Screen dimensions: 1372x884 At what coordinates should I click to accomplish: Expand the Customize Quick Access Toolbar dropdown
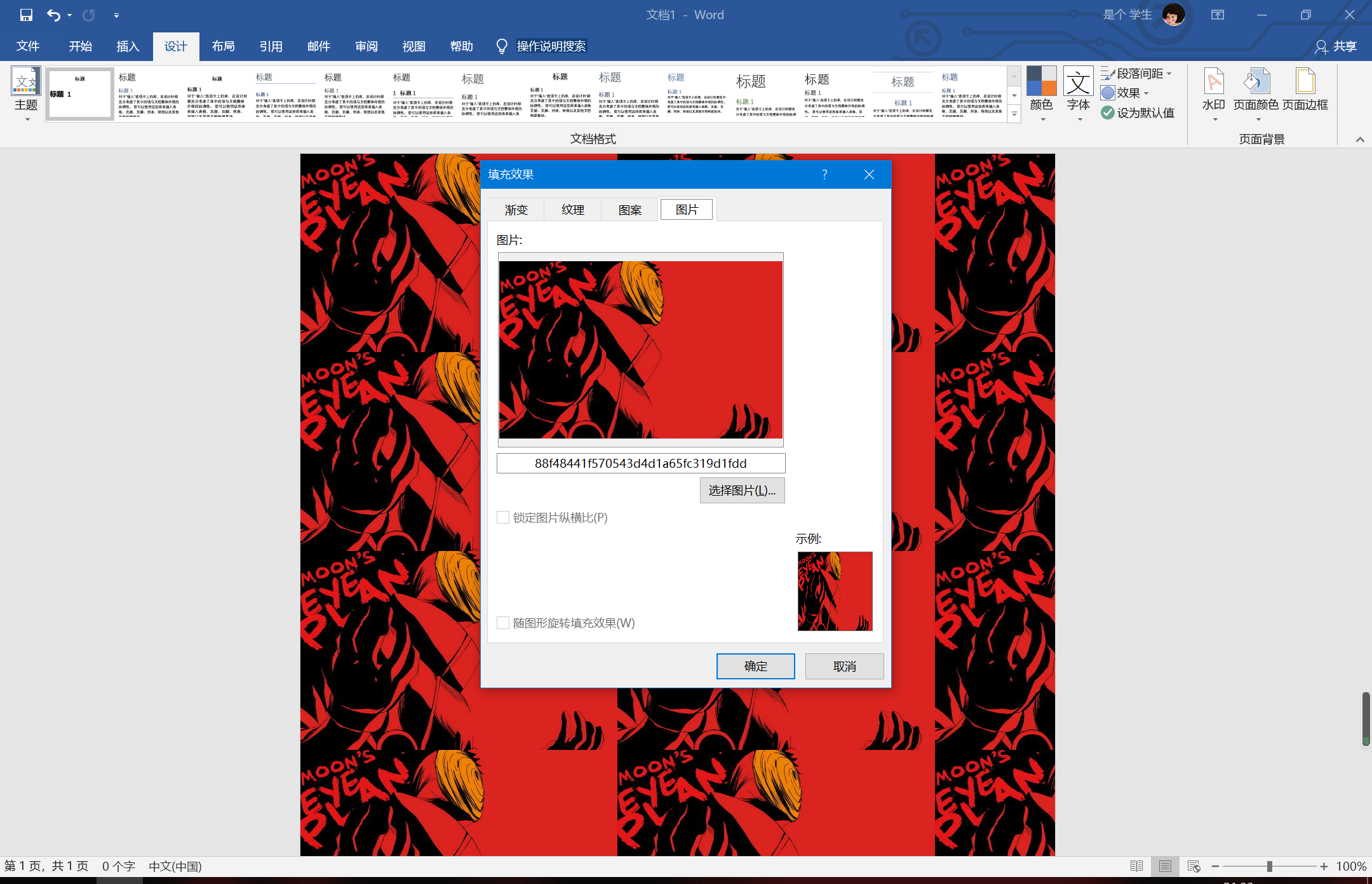(116, 15)
